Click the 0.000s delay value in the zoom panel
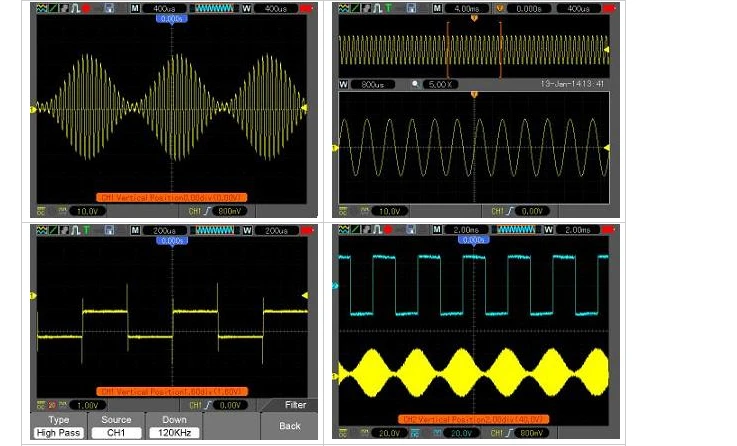737x446 pixels. pyautogui.click(x=529, y=8)
